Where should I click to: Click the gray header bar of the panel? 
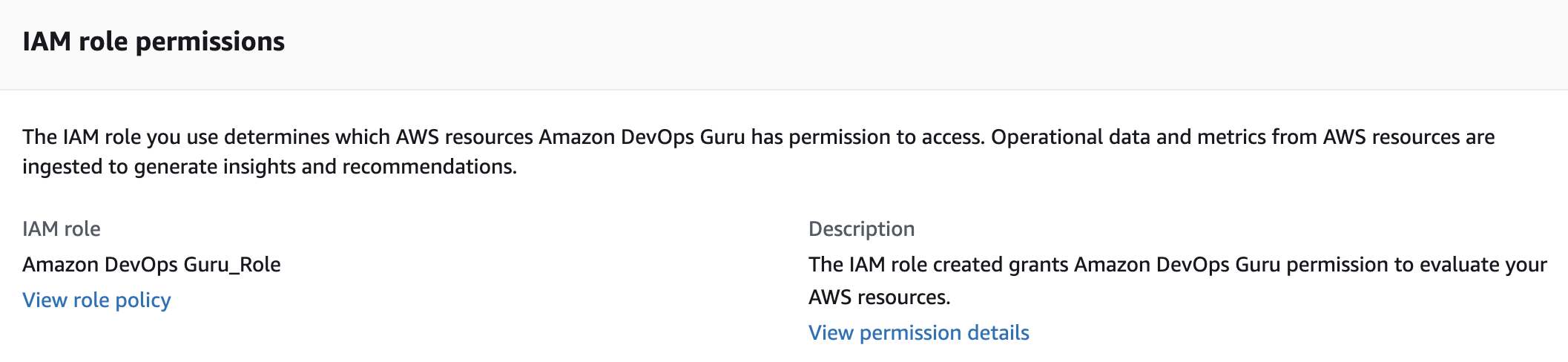coord(784,45)
